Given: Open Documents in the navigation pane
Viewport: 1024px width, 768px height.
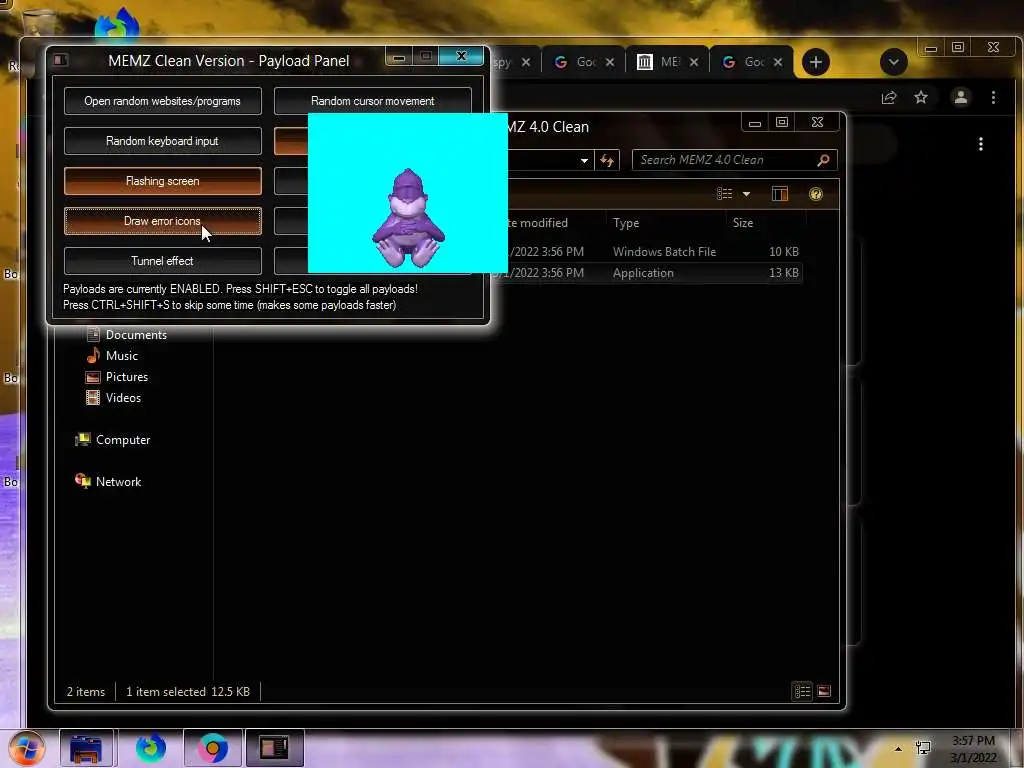Looking at the screenshot, I should click(136, 335).
